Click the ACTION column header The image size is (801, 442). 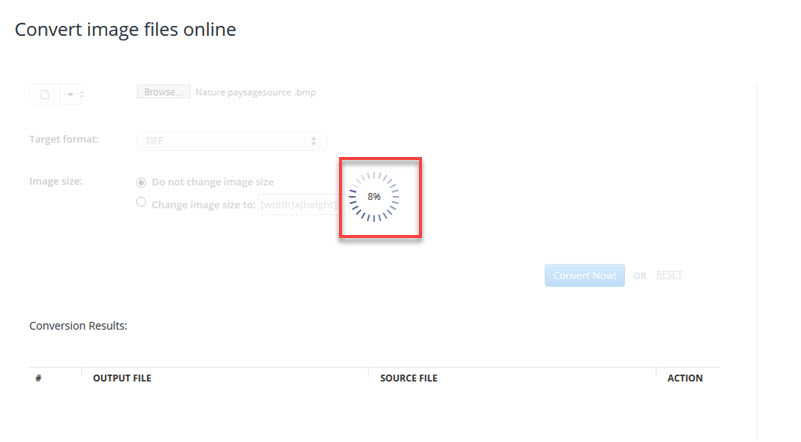click(x=685, y=379)
